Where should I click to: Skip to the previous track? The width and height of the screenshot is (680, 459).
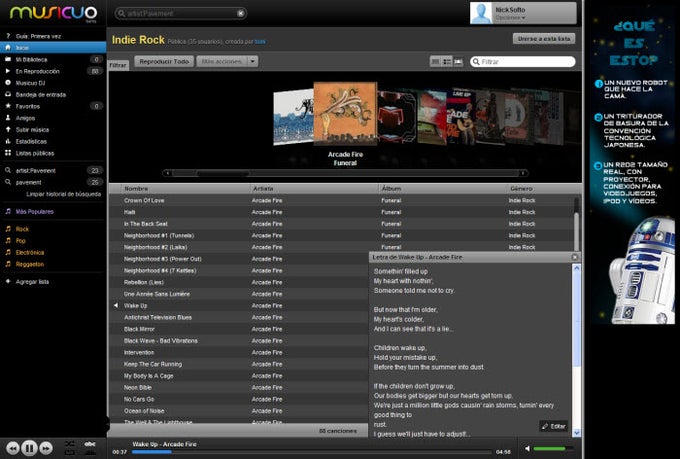[x=13, y=448]
